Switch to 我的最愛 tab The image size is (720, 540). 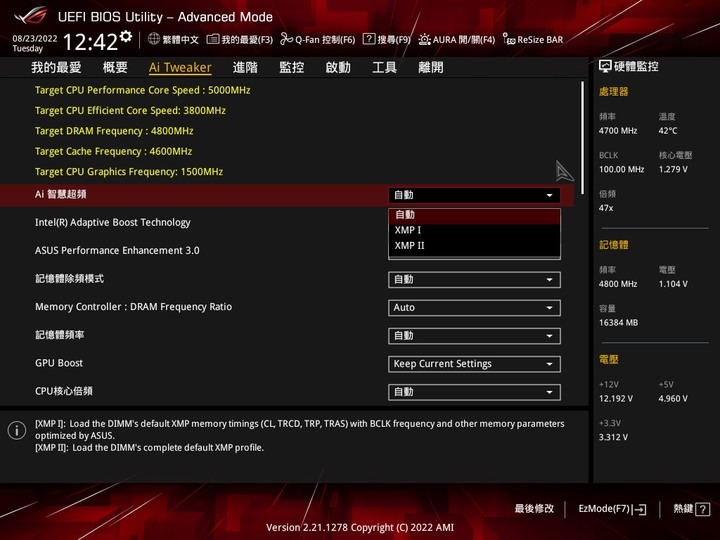point(56,68)
